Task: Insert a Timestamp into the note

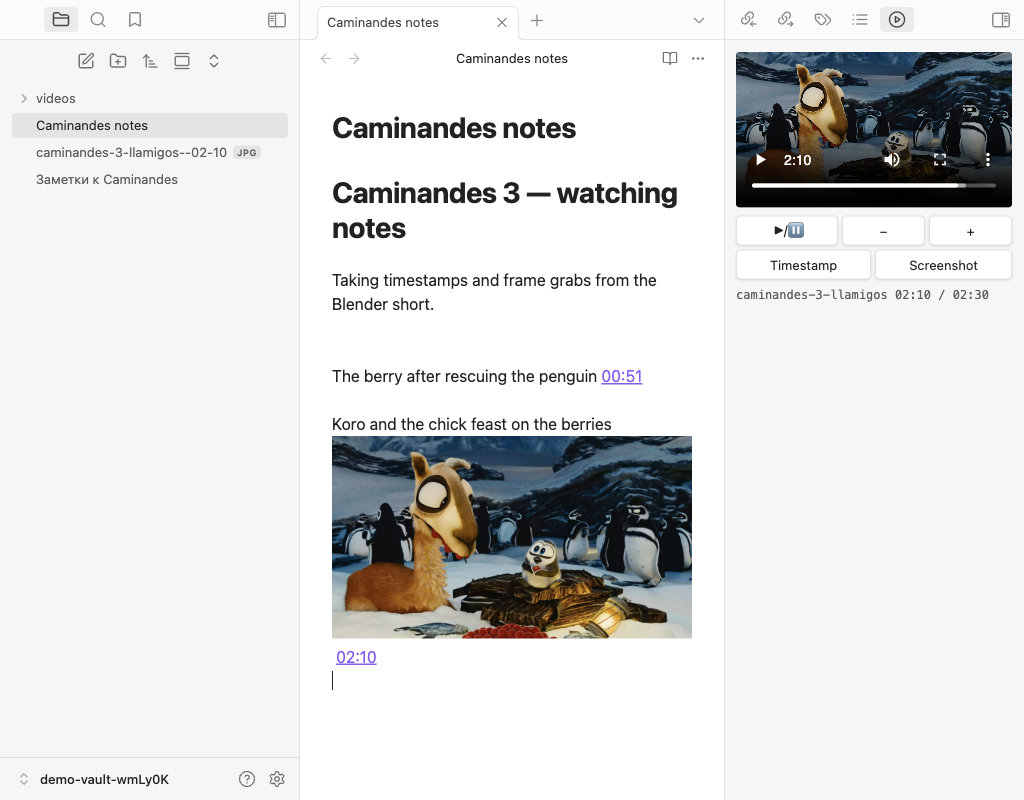Action: (803, 265)
